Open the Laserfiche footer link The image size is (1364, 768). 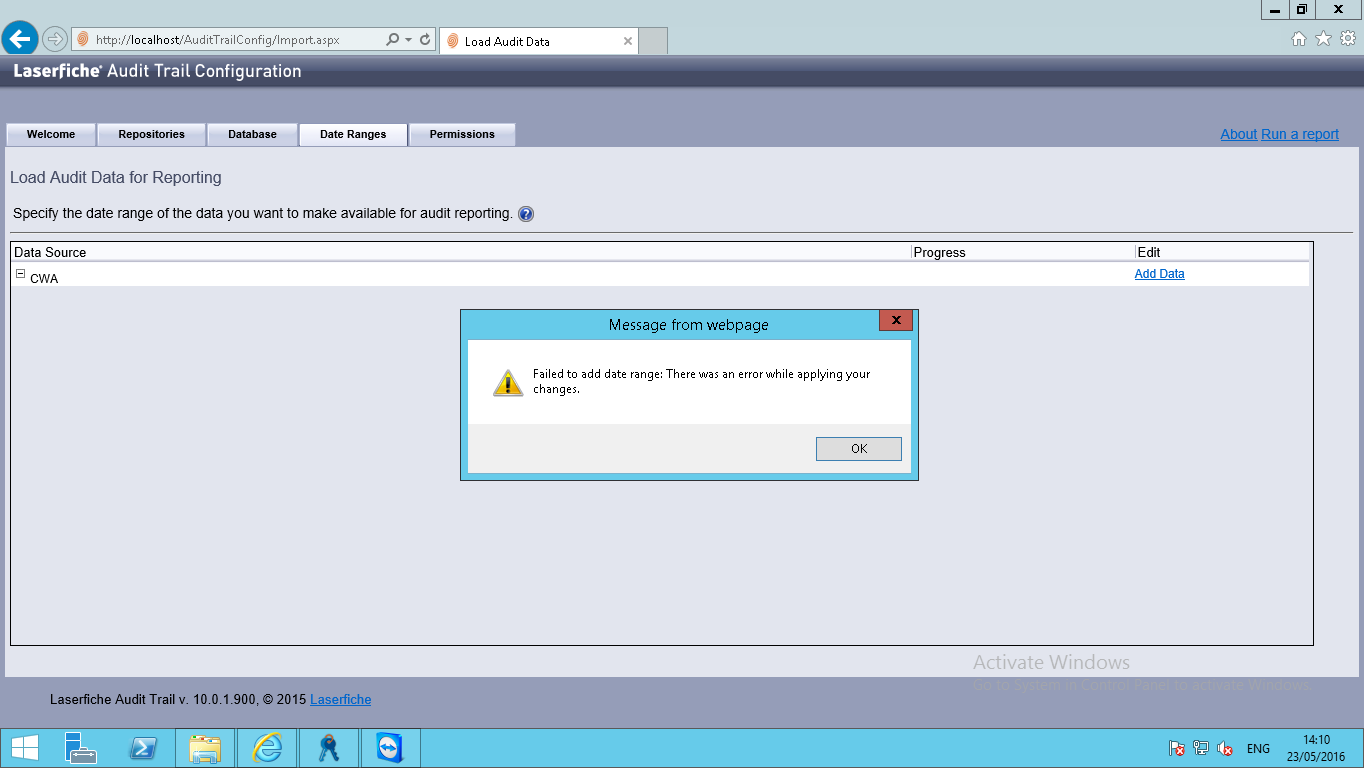coord(340,700)
